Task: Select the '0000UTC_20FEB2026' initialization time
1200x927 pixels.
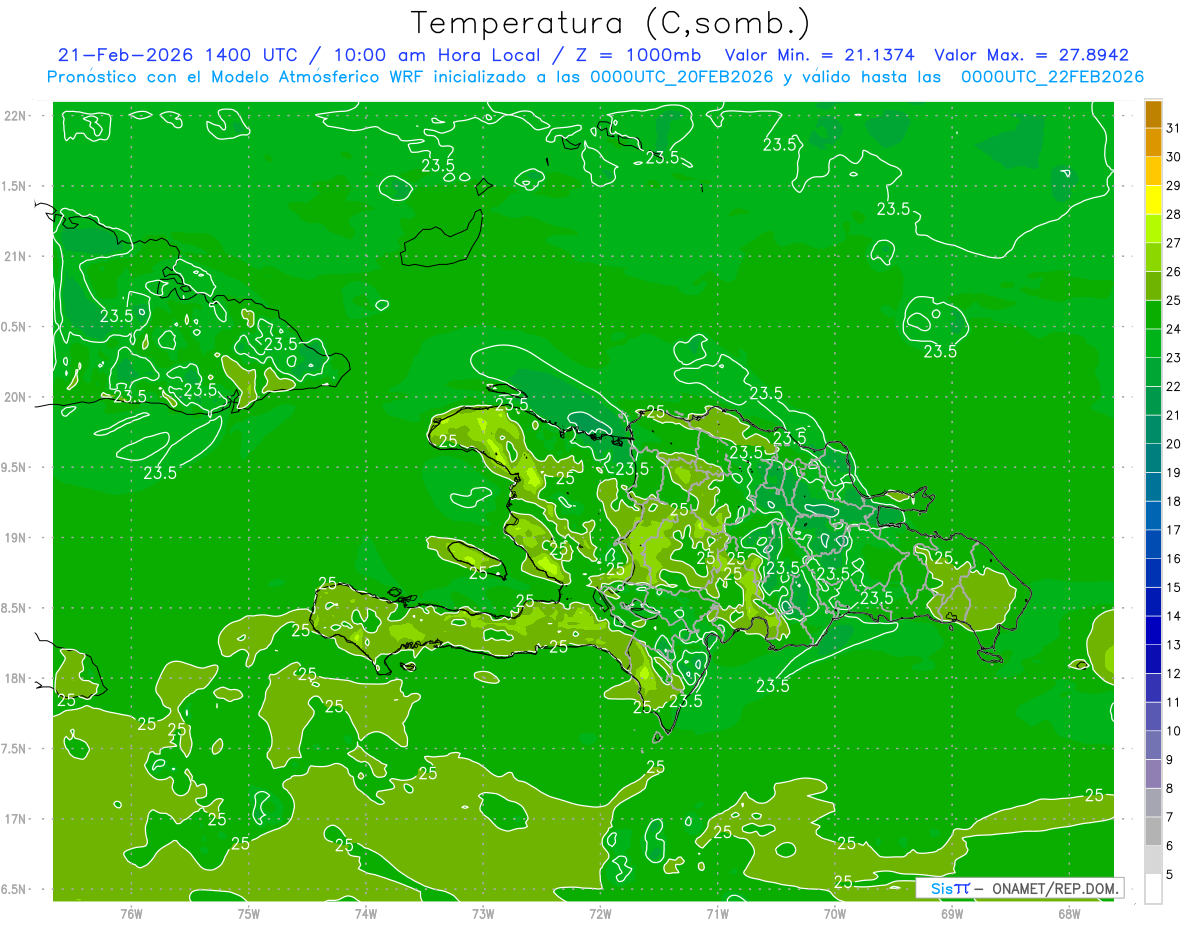Action: [682, 77]
